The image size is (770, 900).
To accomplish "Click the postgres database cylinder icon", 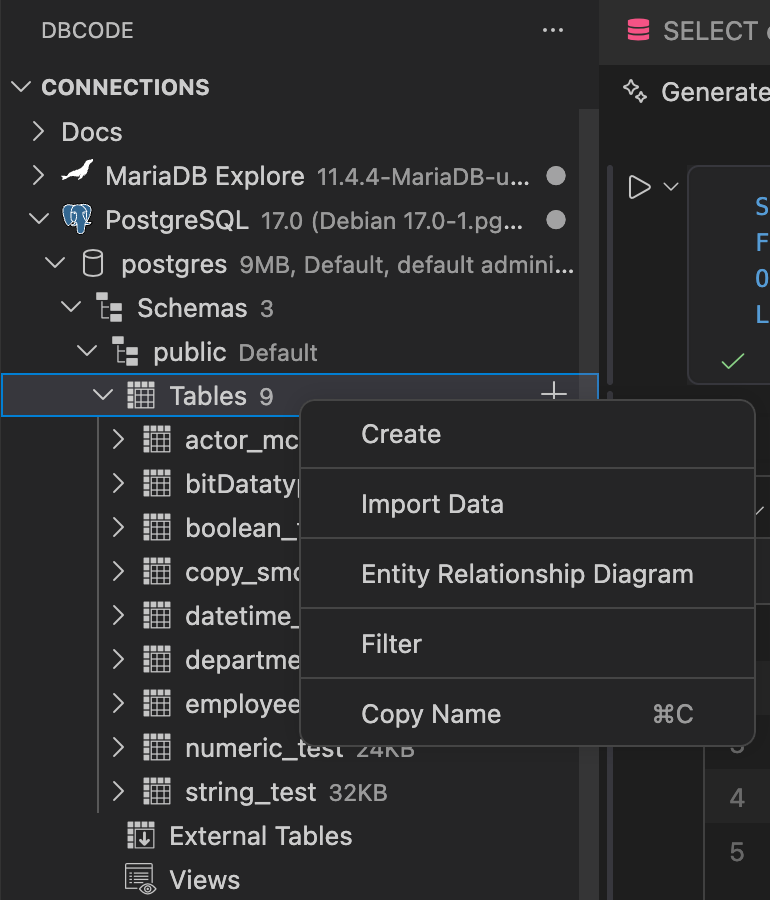I will pyautogui.click(x=93, y=263).
